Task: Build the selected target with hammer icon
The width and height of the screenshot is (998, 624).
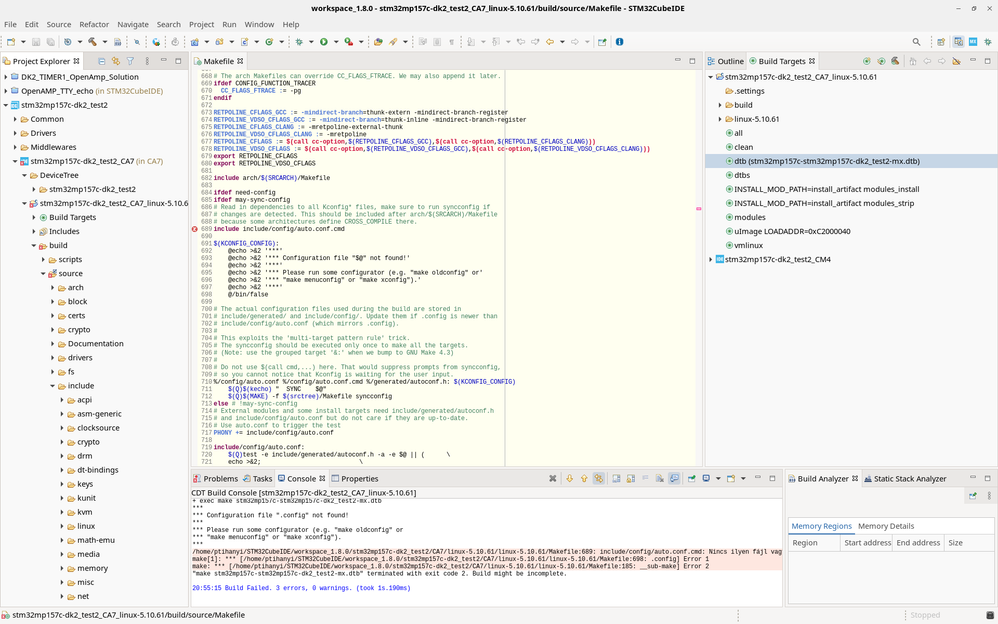Action: pos(896,61)
